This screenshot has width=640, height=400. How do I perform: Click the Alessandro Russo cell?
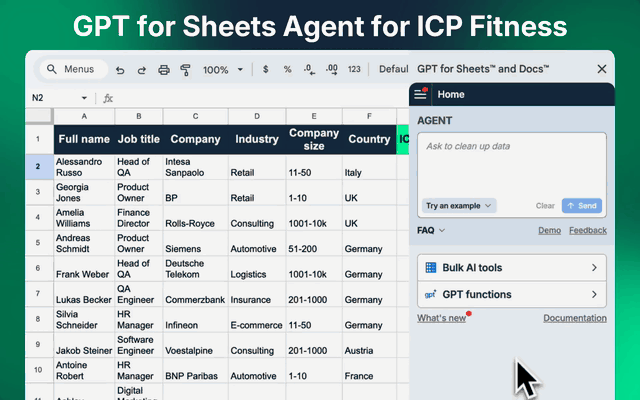click(x=84, y=167)
